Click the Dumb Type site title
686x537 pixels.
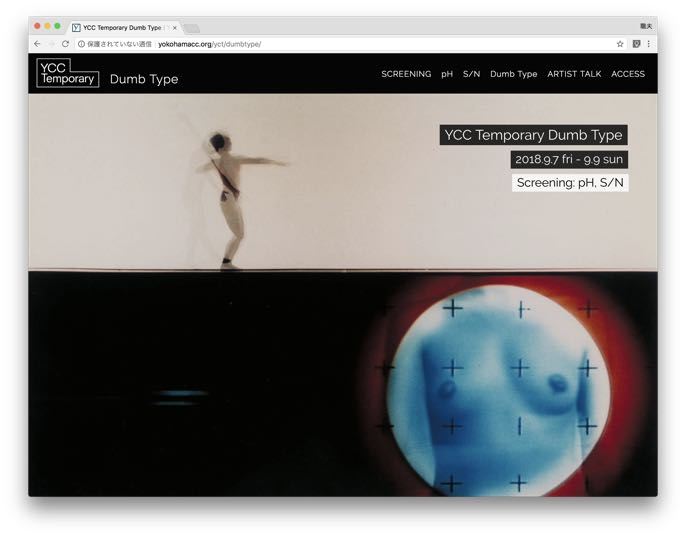[144, 79]
